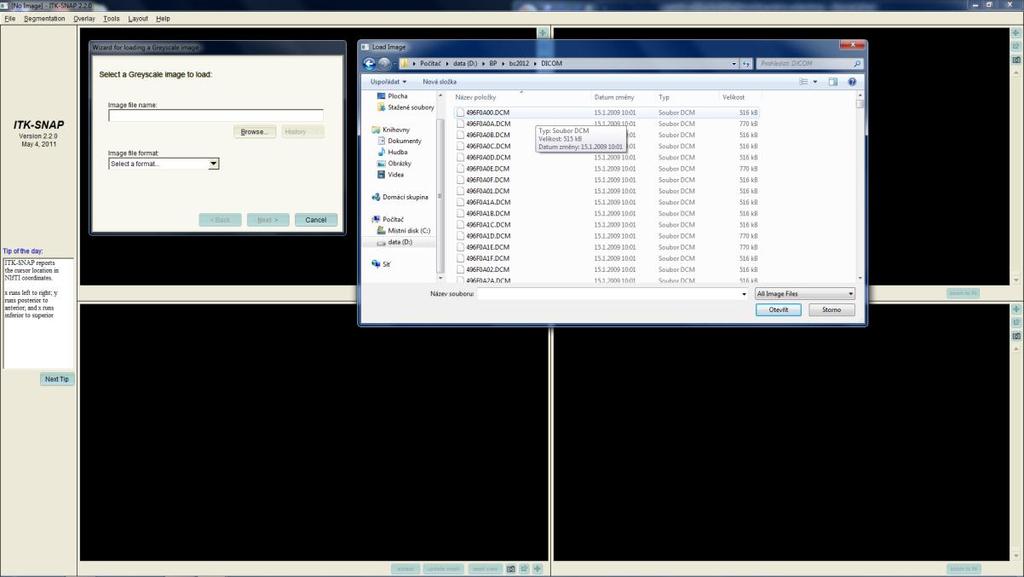Click the Browse... button in the wizard
Viewport: 1024px width, 577px height.
[x=254, y=132]
